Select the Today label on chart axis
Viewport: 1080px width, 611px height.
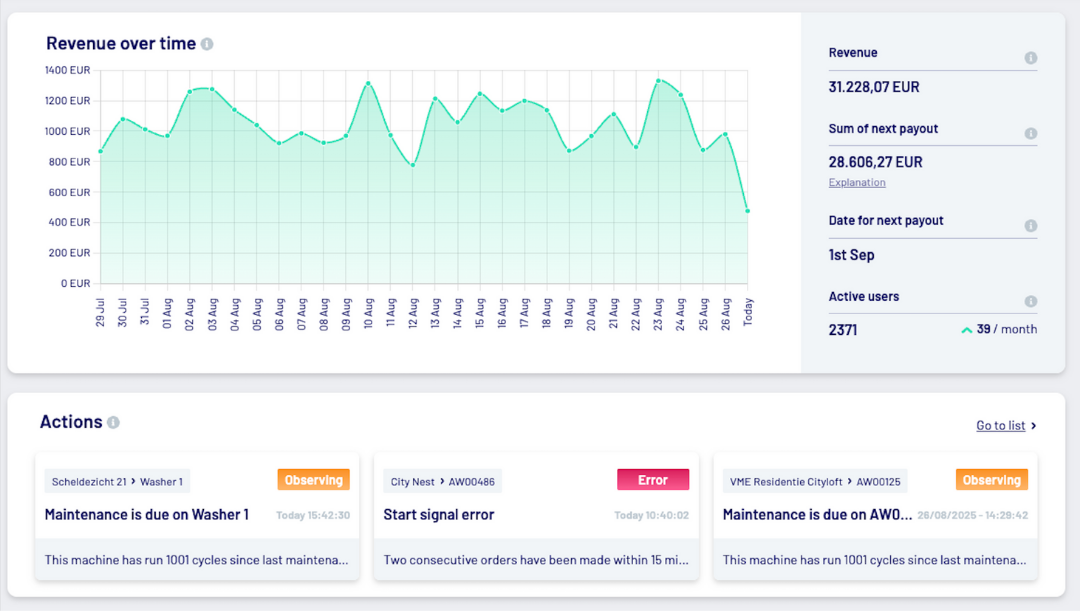(x=747, y=310)
